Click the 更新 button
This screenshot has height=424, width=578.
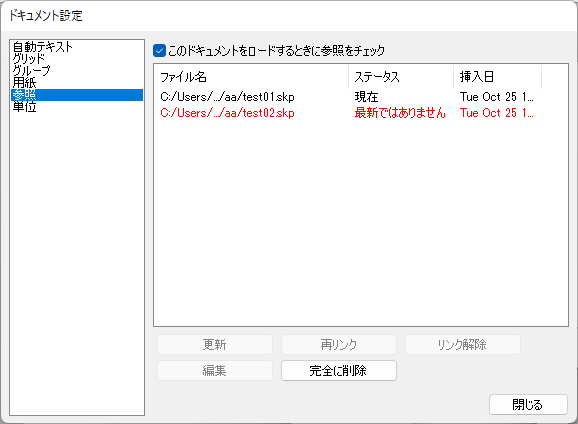tap(215, 345)
